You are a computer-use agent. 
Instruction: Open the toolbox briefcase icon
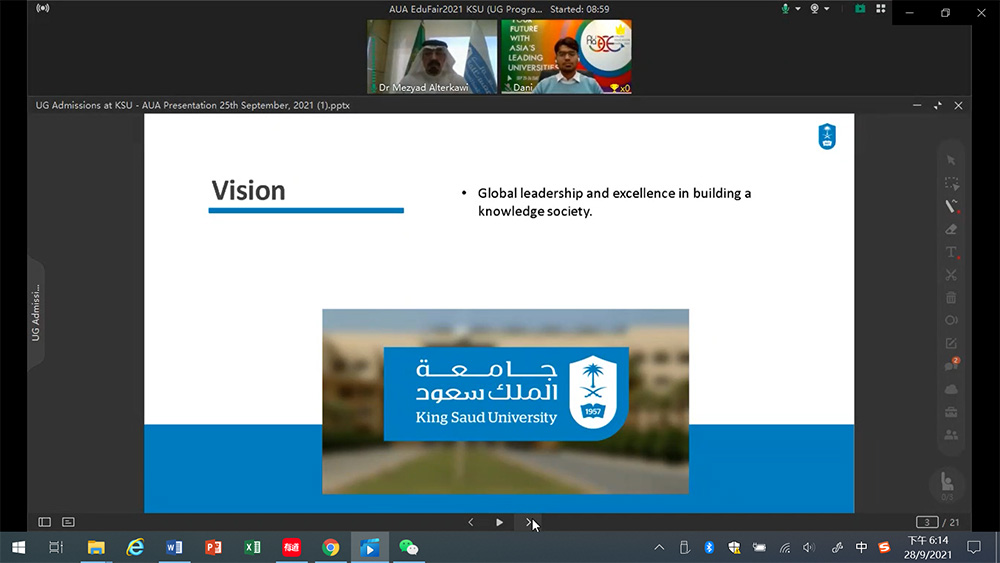pos(951,412)
